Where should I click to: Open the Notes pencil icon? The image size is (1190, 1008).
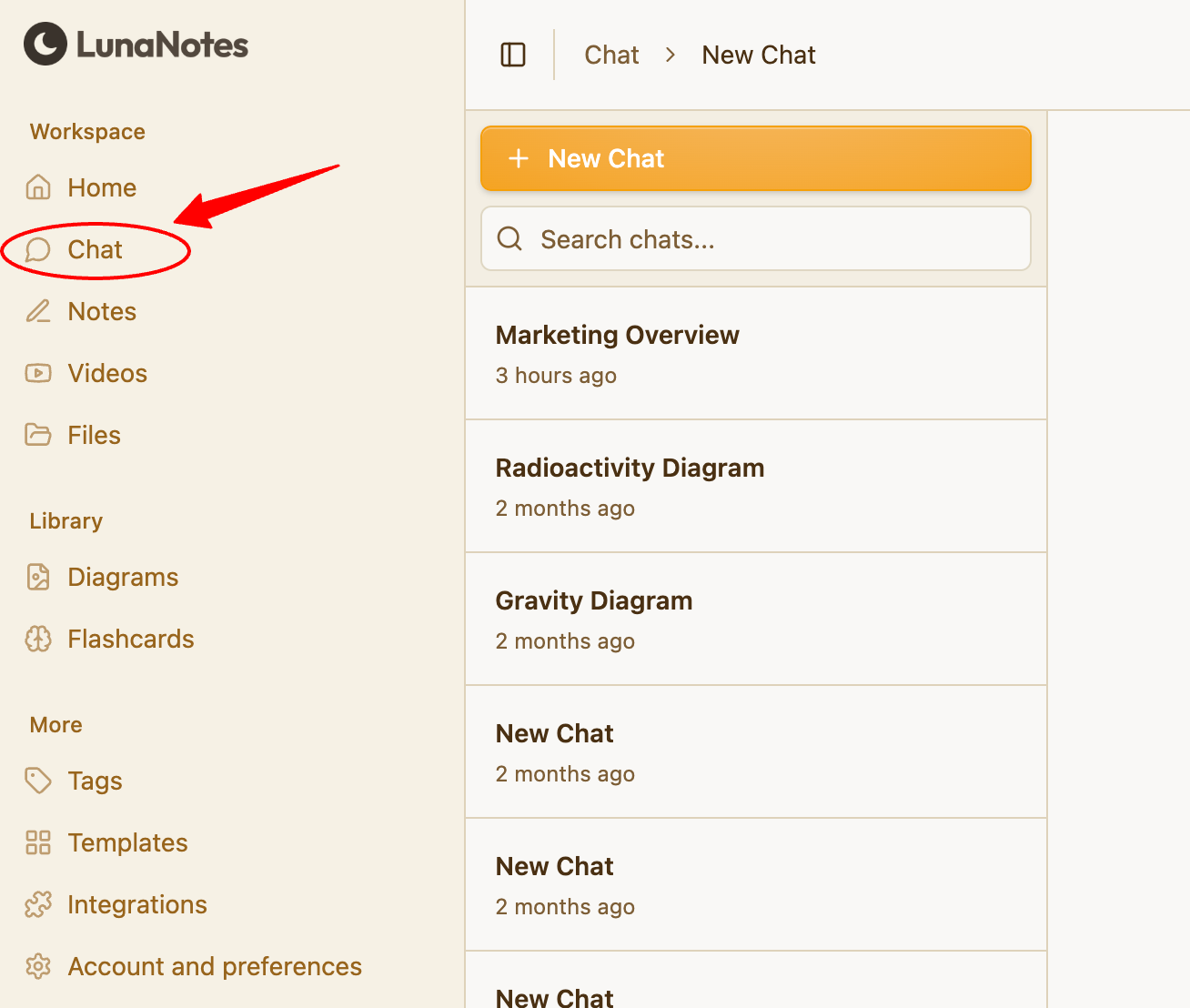(38, 311)
